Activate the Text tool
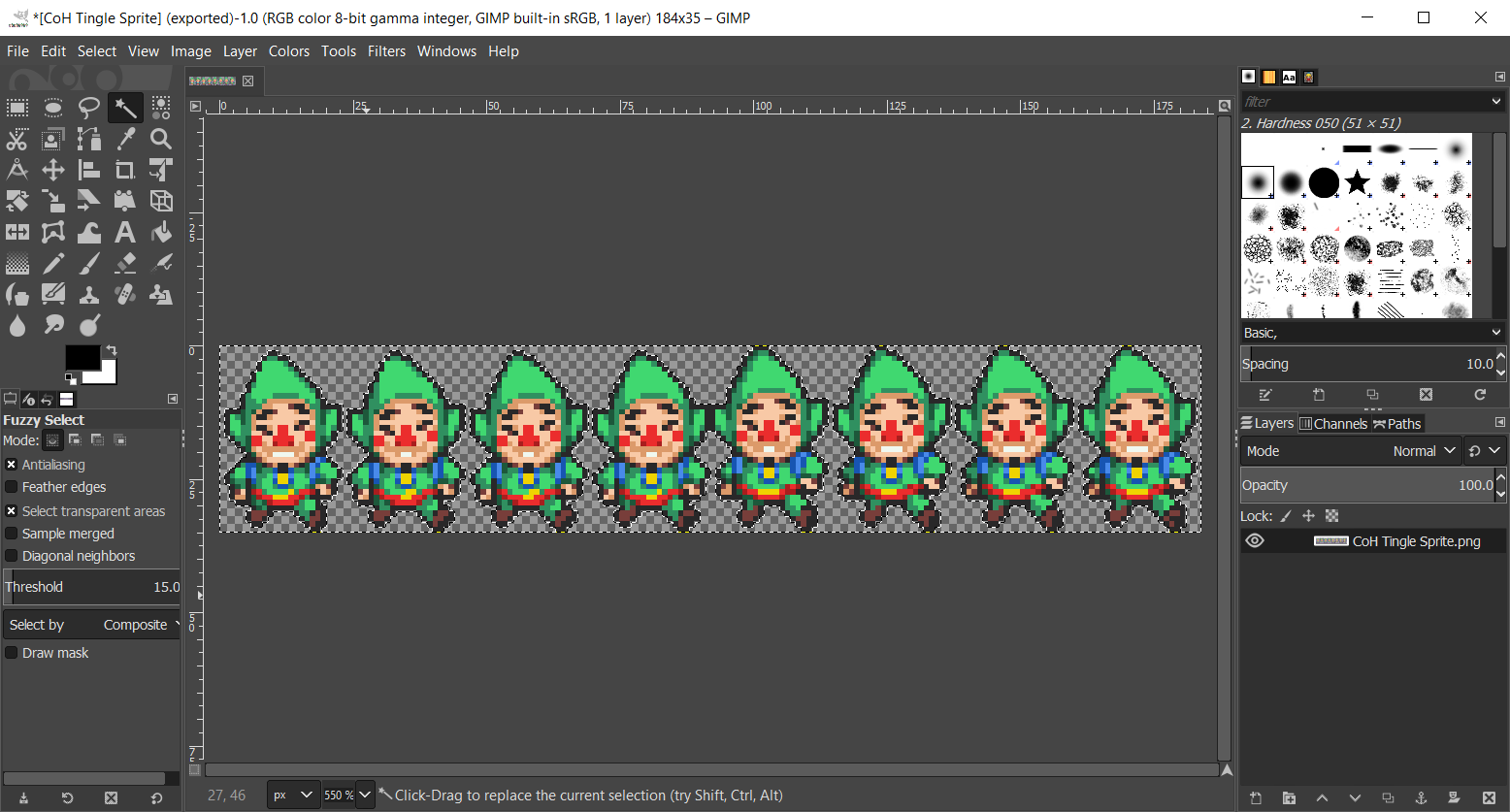Image resolution: width=1510 pixels, height=812 pixels. [125, 232]
